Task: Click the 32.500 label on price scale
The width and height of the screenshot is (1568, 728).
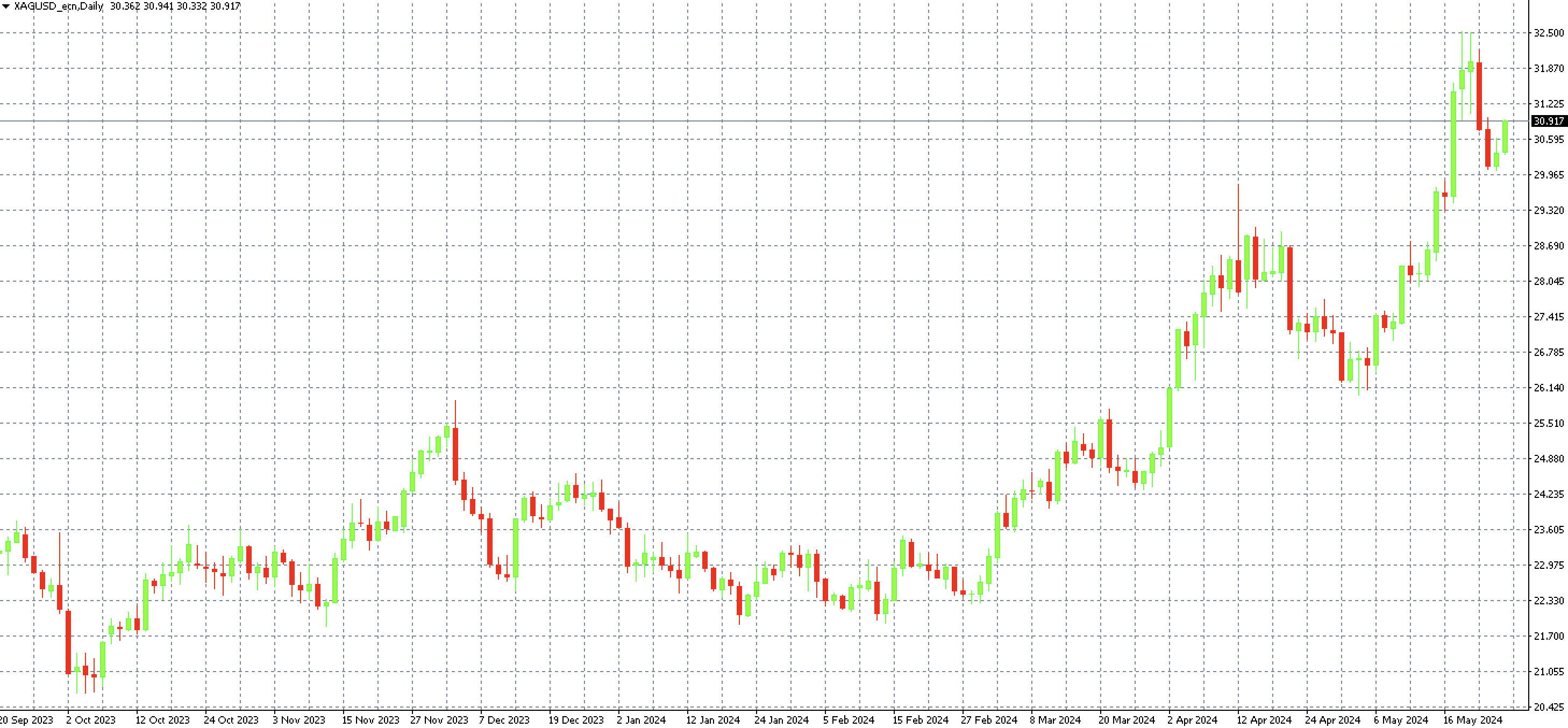Action: tap(1548, 33)
